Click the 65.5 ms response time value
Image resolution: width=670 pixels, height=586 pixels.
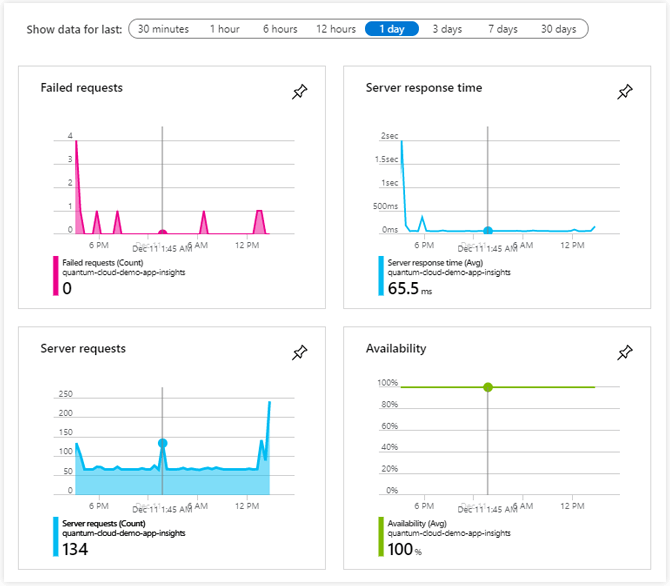click(405, 288)
